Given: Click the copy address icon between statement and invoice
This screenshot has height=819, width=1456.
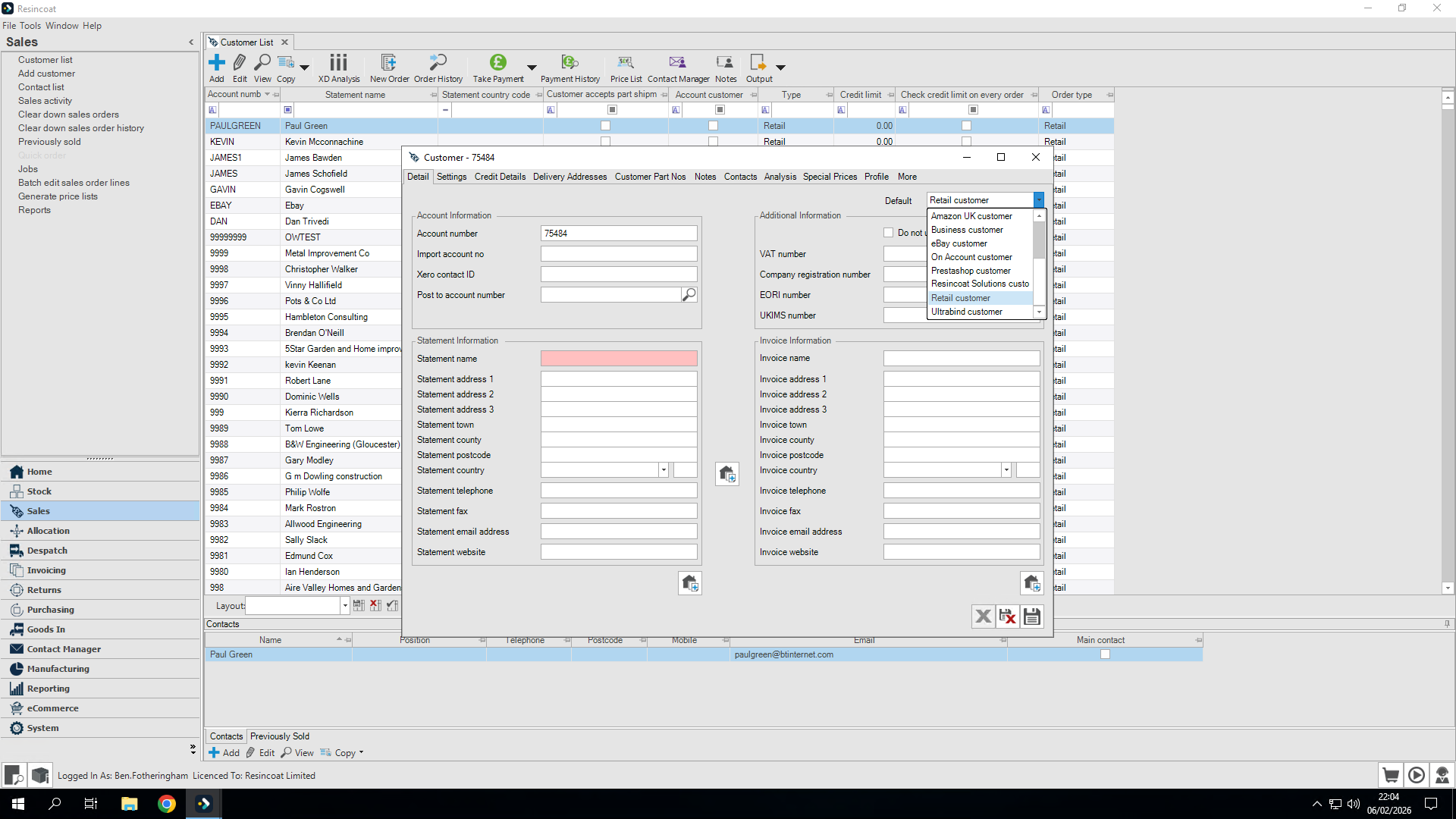Looking at the screenshot, I should click(726, 474).
